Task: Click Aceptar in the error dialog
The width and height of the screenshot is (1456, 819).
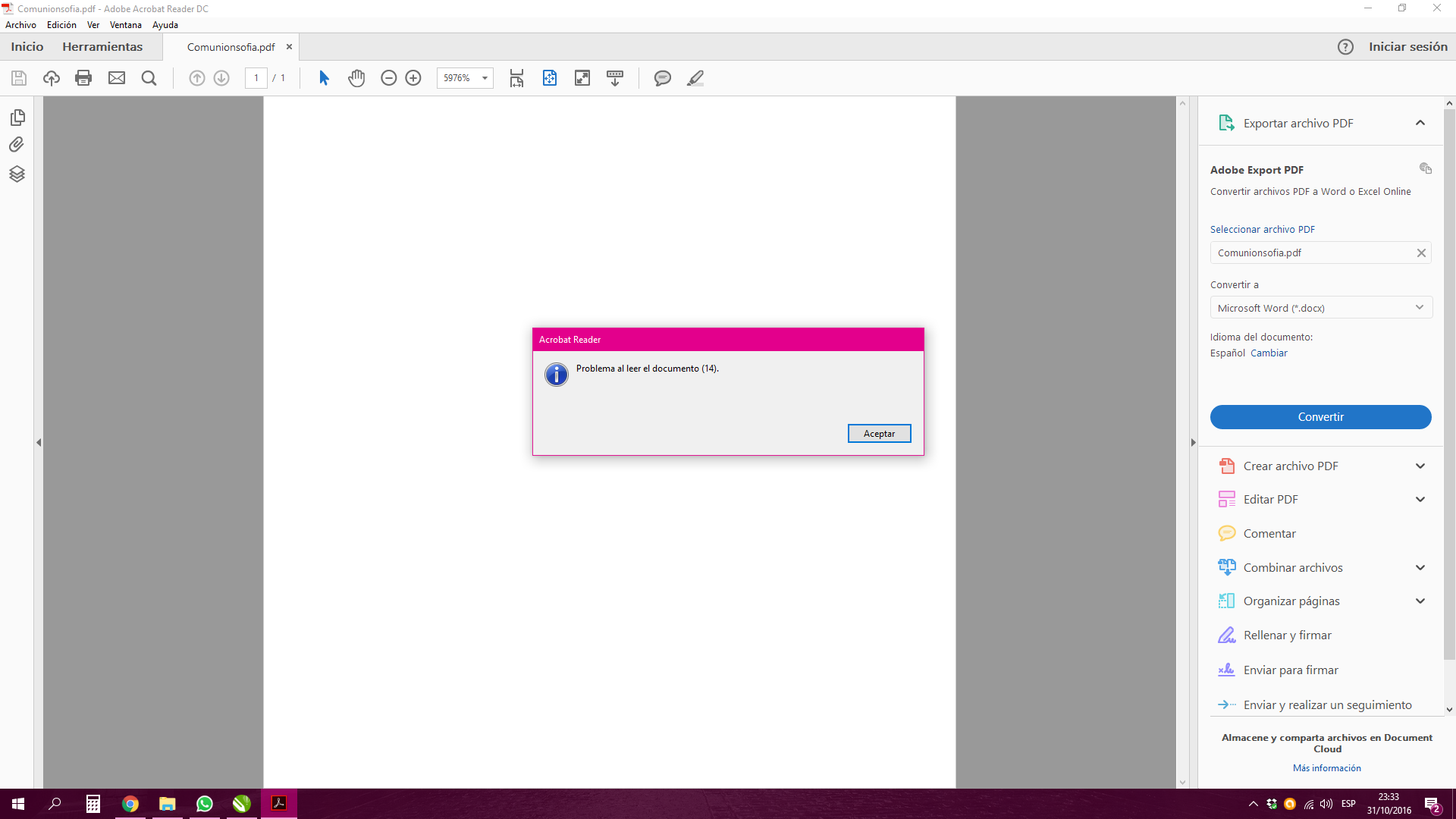Action: [879, 434]
